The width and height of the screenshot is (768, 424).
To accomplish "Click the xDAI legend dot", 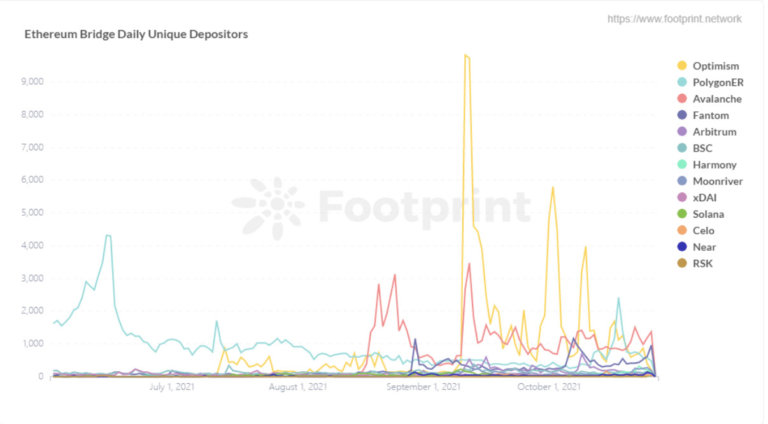I will 682,197.
